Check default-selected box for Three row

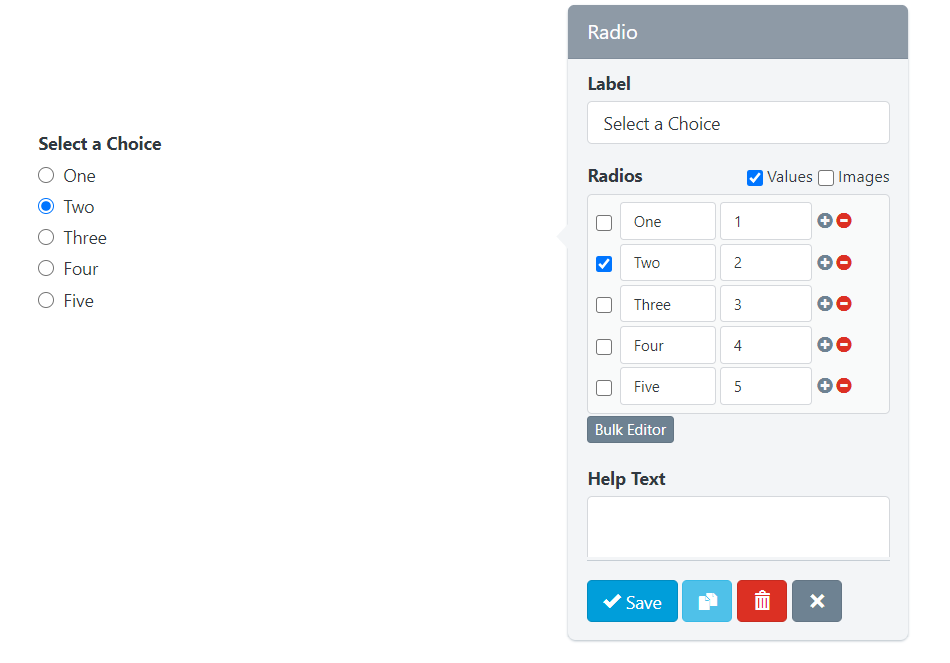click(604, 305)
